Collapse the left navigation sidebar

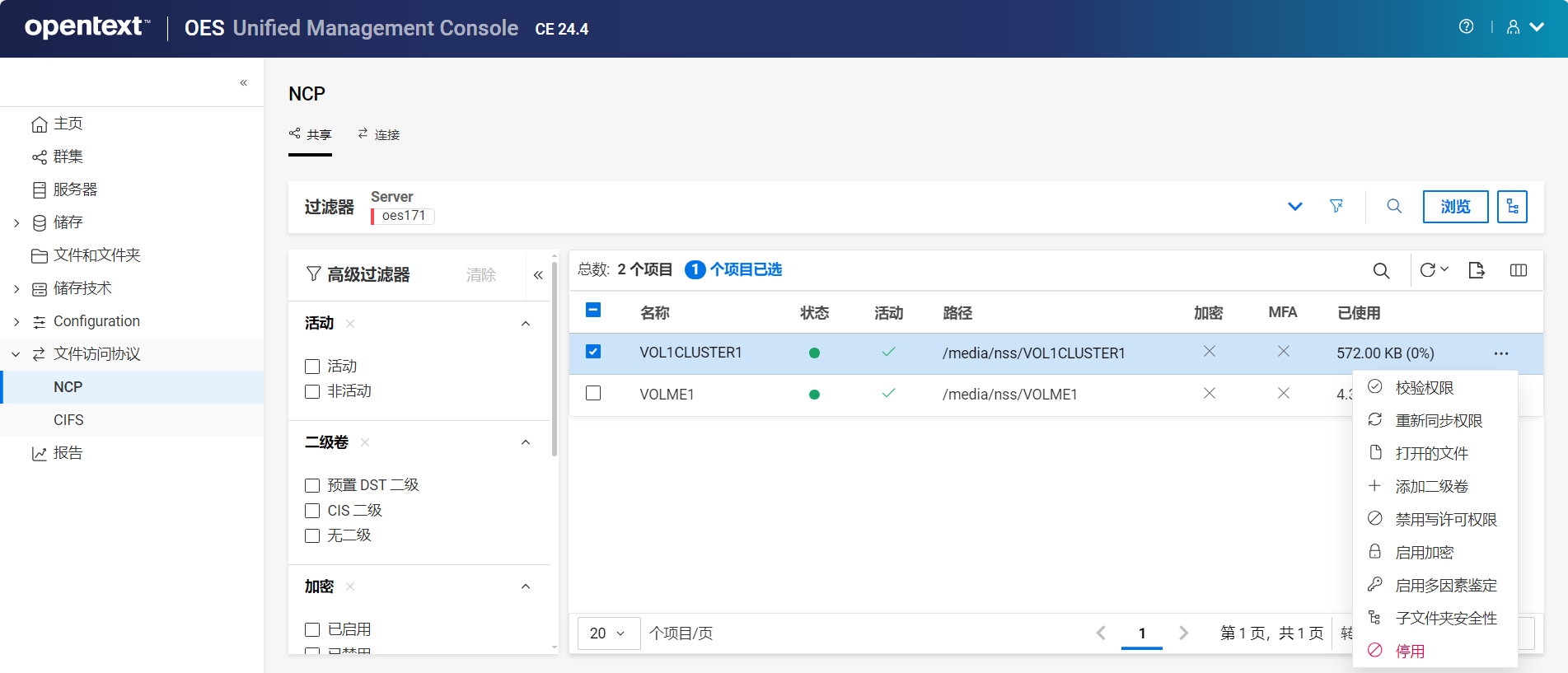click(244, 82)
